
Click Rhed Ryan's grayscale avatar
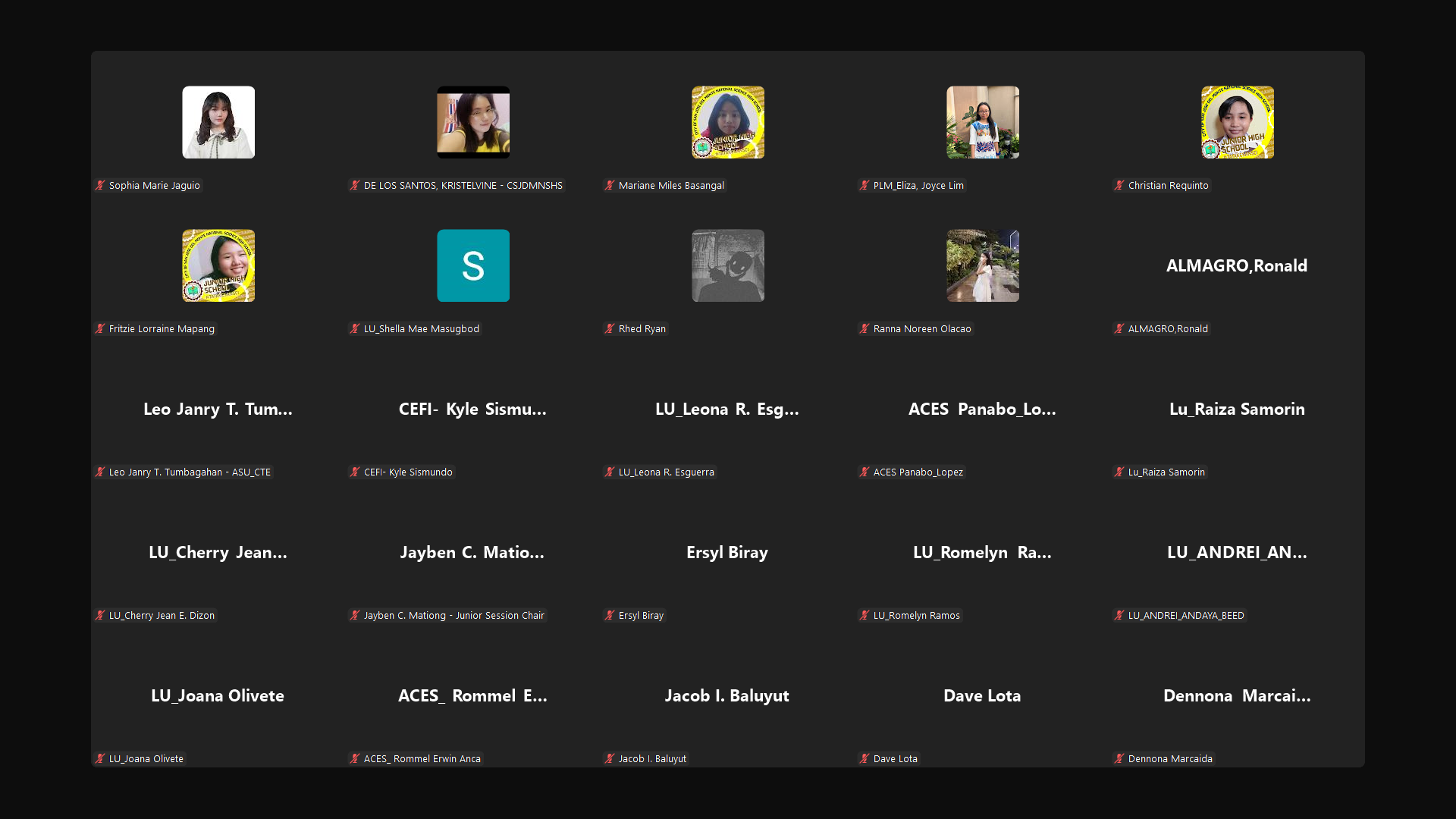click(728, 265)
